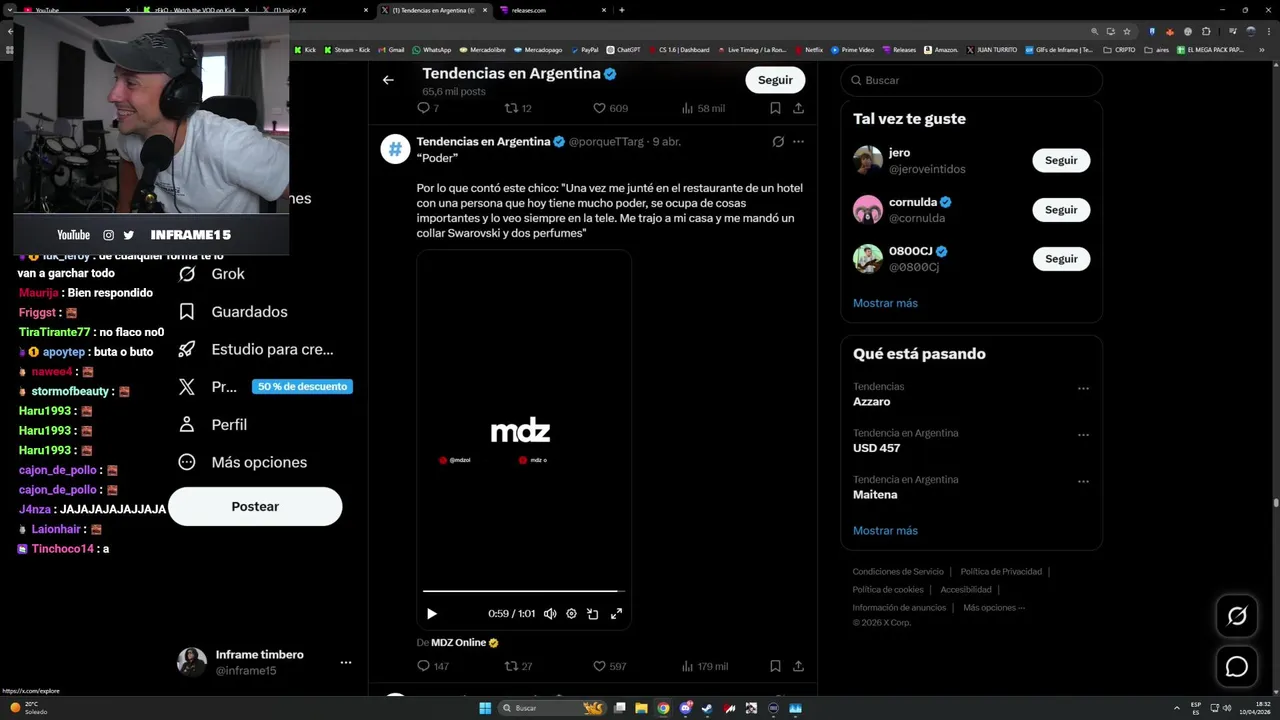The width and height of the screenshot is (1280, 720).
Task: Bookmark the top post with 58 mil views
Action: tap(775, 108)
